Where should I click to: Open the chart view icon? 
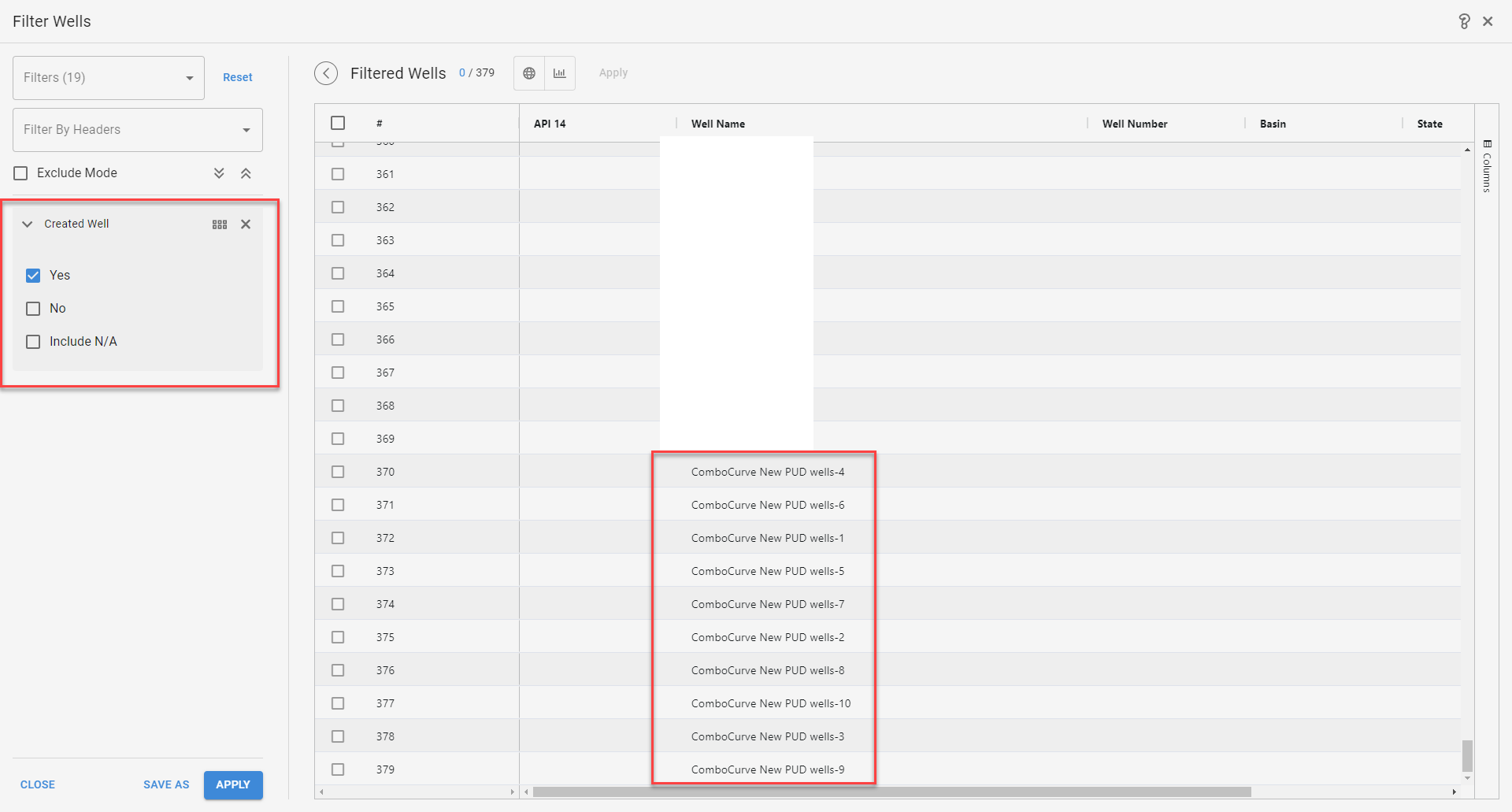(560, 73)
